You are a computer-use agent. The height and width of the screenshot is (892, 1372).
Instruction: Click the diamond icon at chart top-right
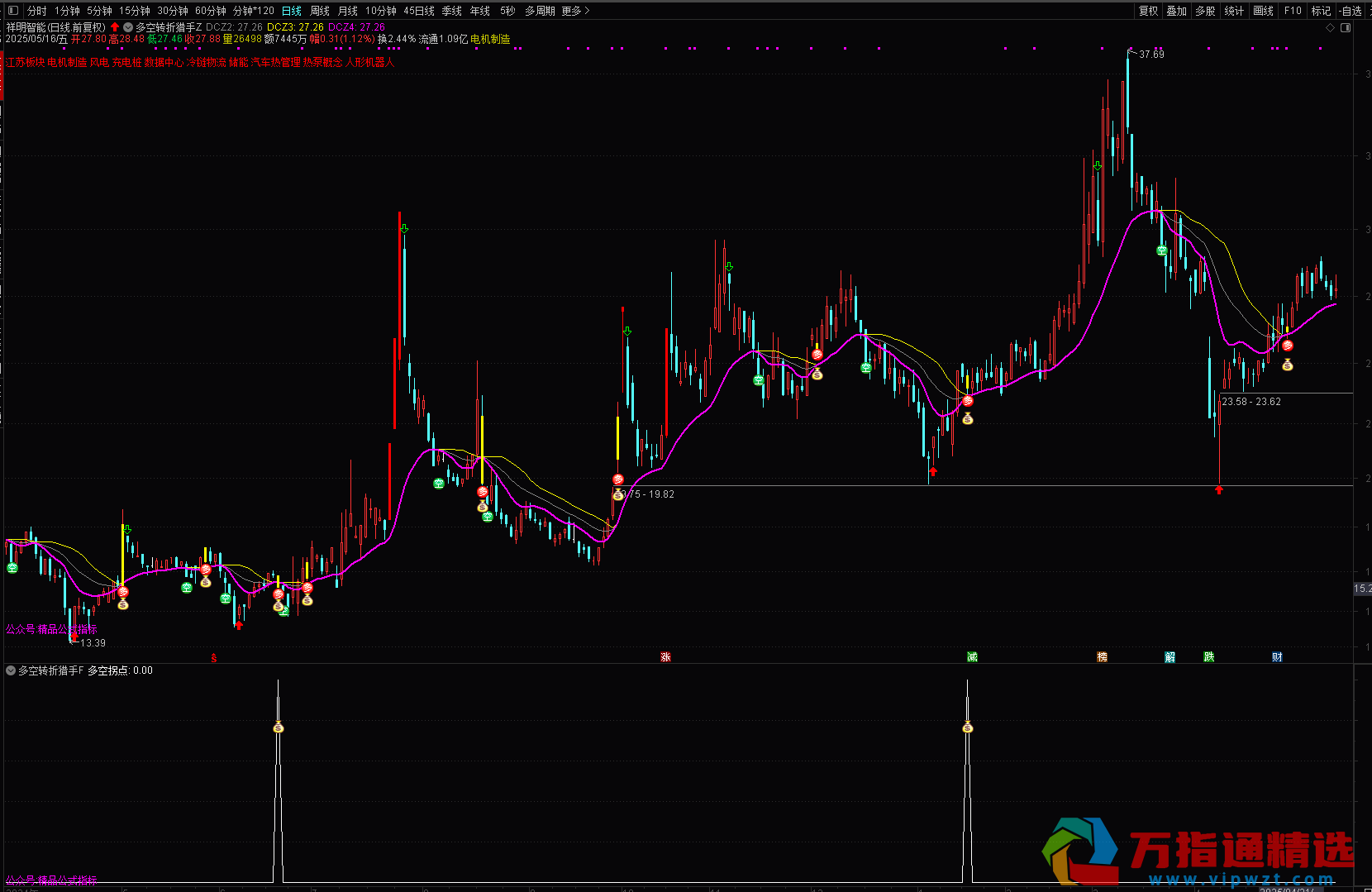1330,27
